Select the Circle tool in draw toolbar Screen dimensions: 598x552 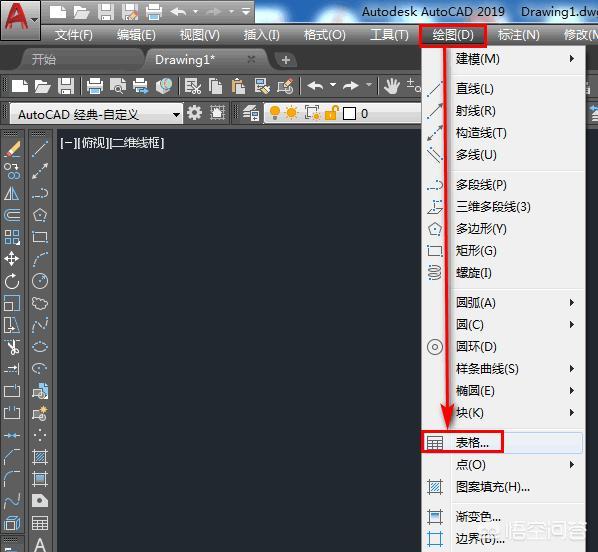(40, 281)
